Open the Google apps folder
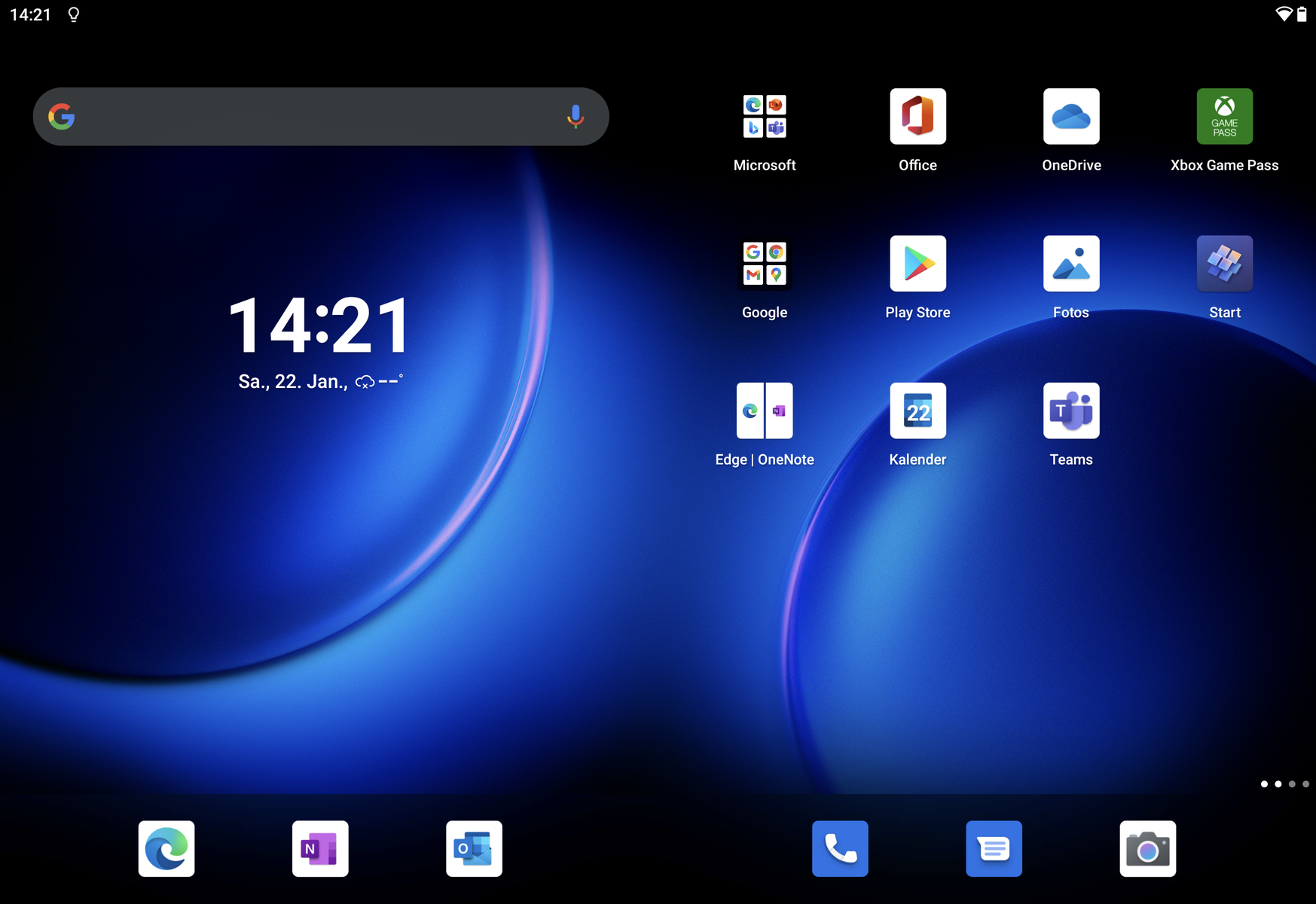The width and height of the screenshot is (1316, 904). pyautogui.click(x=765, y=264)
